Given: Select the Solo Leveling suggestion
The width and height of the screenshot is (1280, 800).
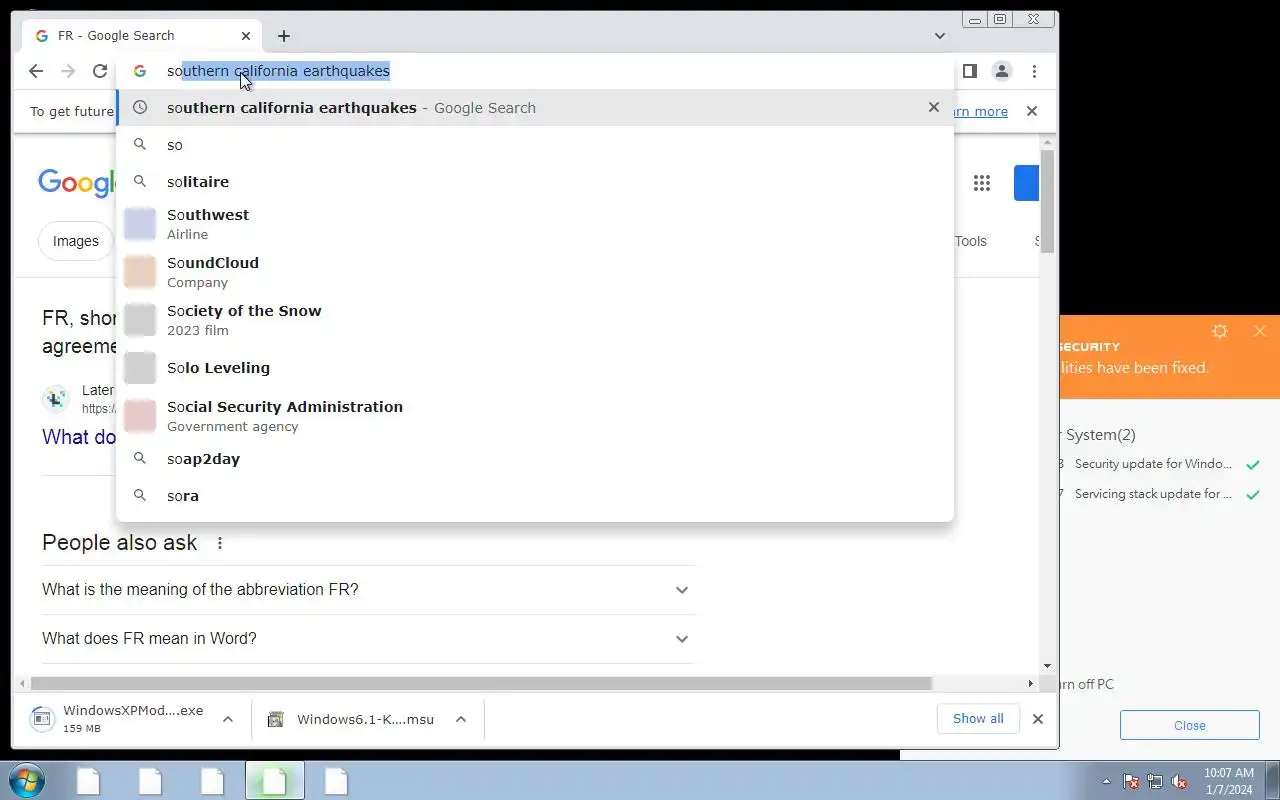Looking at the screenshot, I should (535, 368).
